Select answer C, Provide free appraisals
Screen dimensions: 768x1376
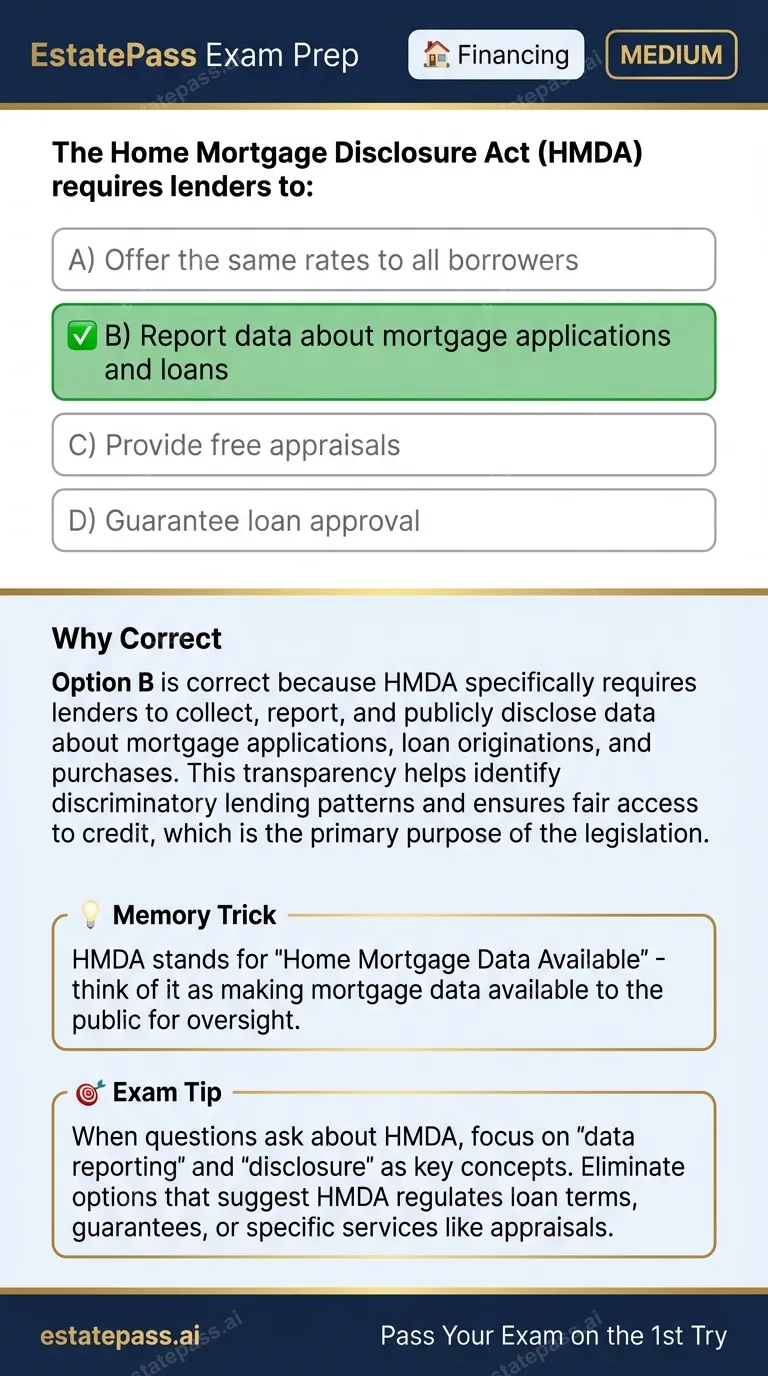(384, 443)
